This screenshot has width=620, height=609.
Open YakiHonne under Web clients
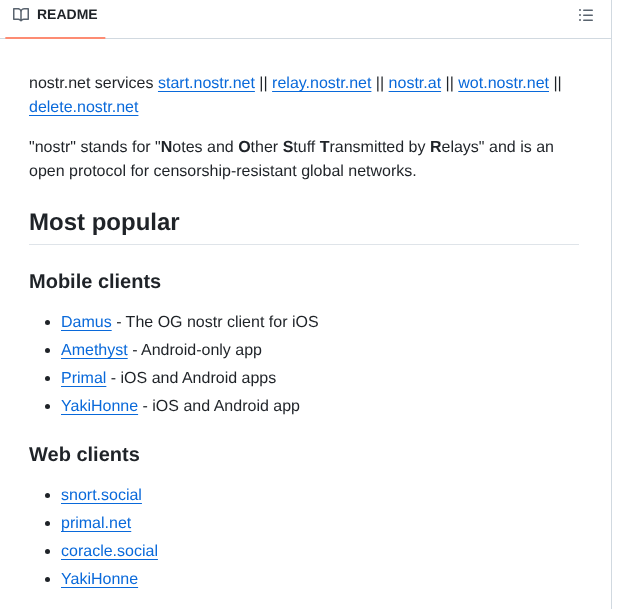[x=99, y=579]
